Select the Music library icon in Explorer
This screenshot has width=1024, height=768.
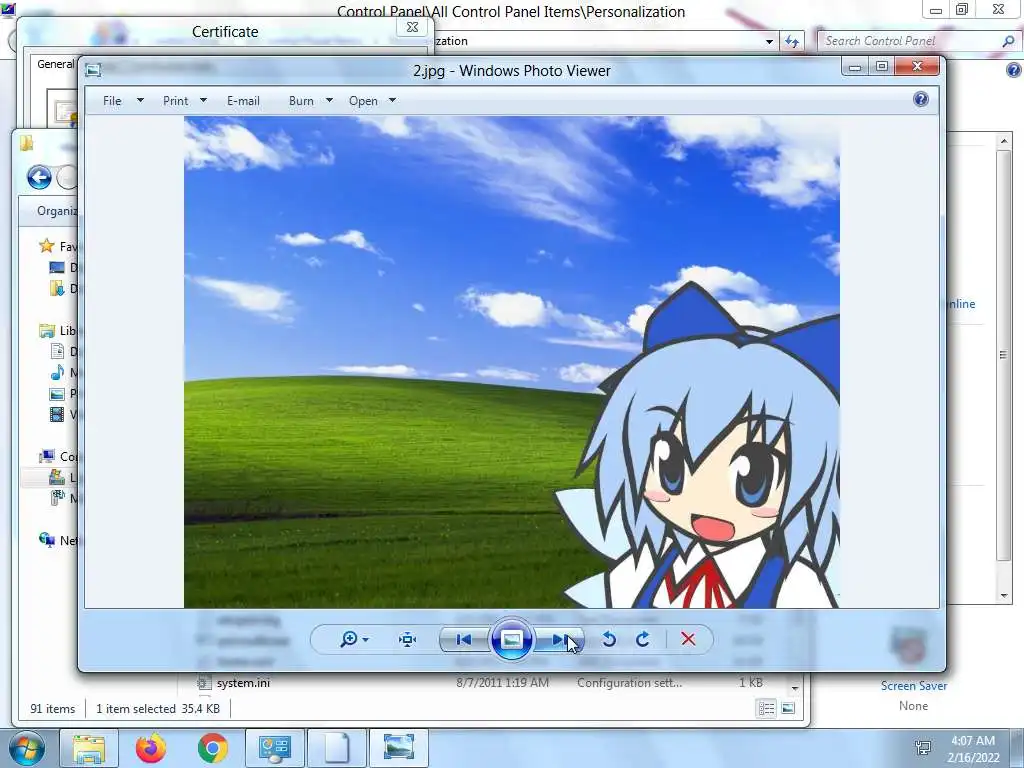(x=57, y=372)
